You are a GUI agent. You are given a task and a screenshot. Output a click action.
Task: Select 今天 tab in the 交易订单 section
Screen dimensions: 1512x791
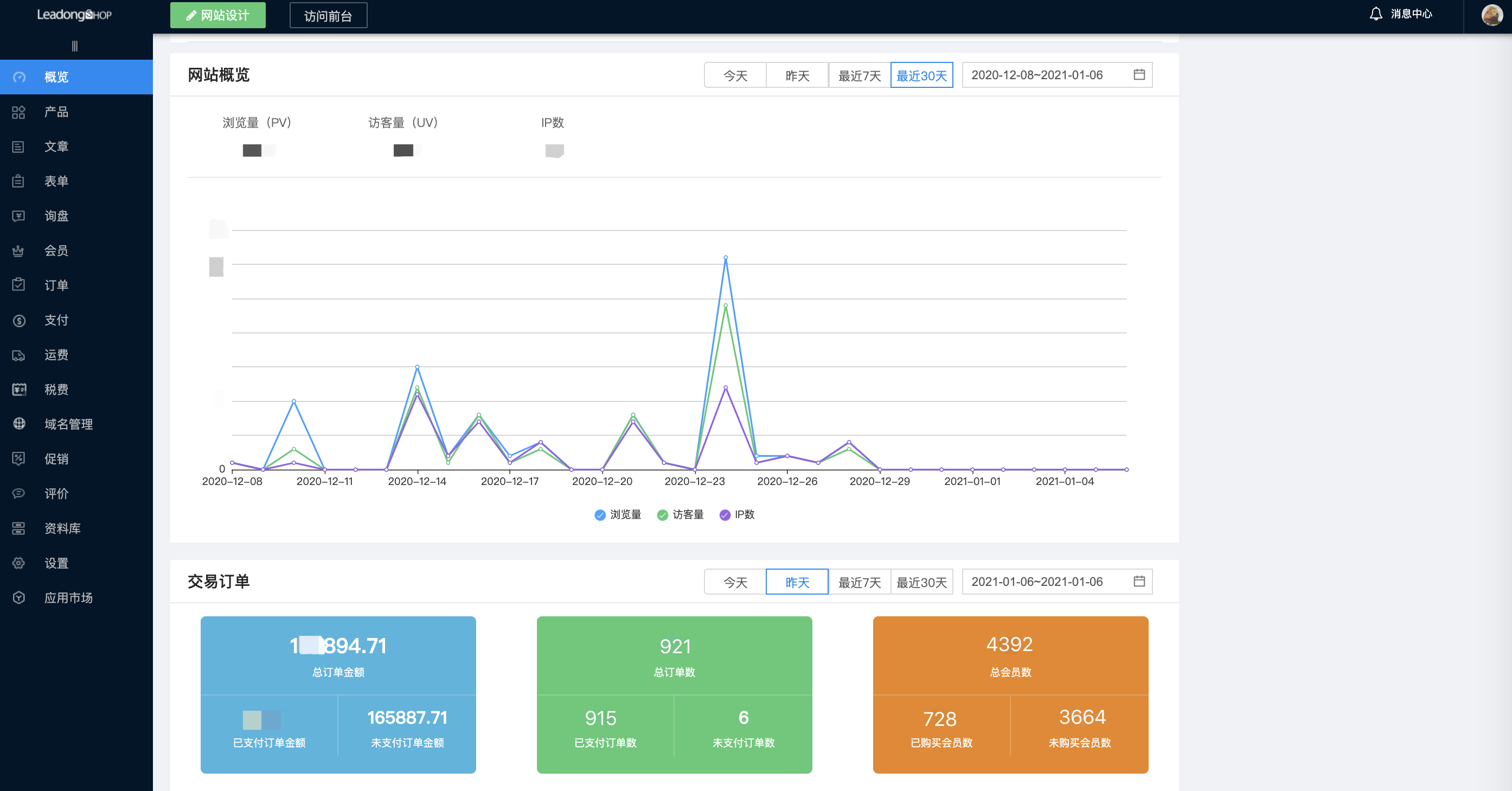(735, 582)
